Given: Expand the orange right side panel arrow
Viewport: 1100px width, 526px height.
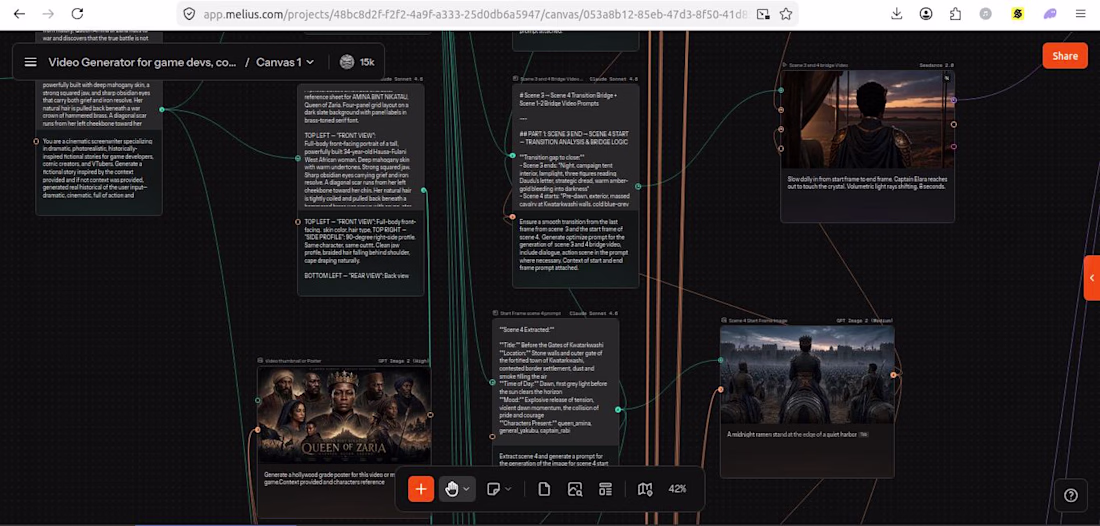Looking at the screenshot, I should (x=1092, y=278).
